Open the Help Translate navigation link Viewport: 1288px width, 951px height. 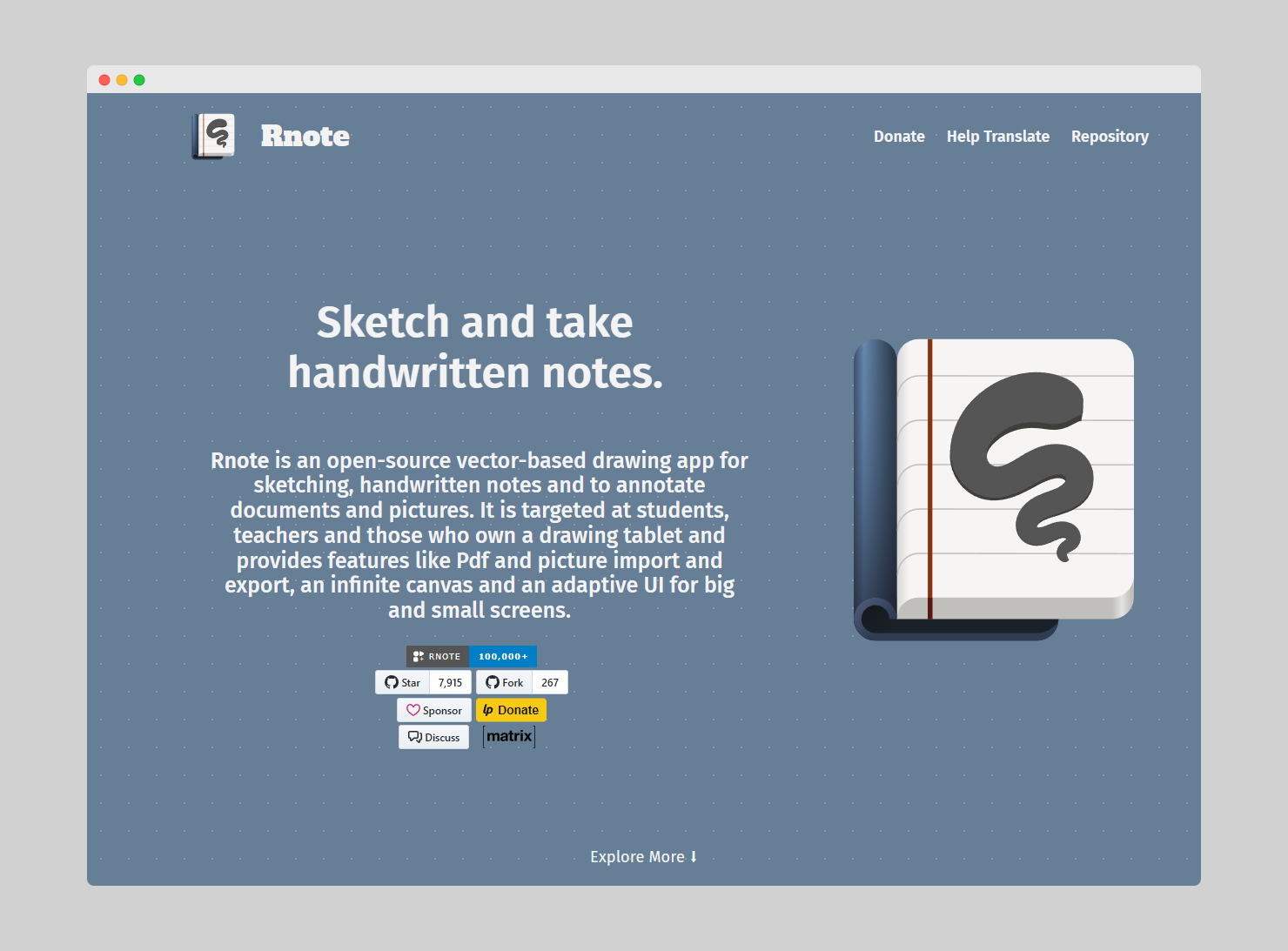pyautogui.click(x=997, y=137)
